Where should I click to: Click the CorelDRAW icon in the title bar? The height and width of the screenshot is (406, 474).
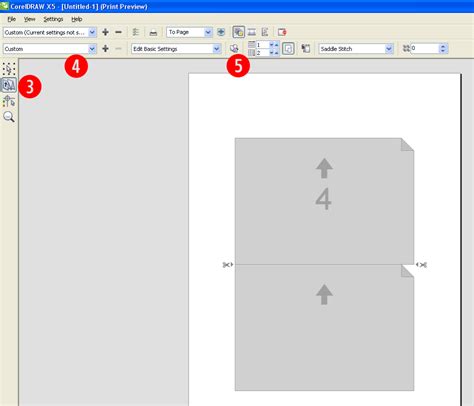coord(4,6)
